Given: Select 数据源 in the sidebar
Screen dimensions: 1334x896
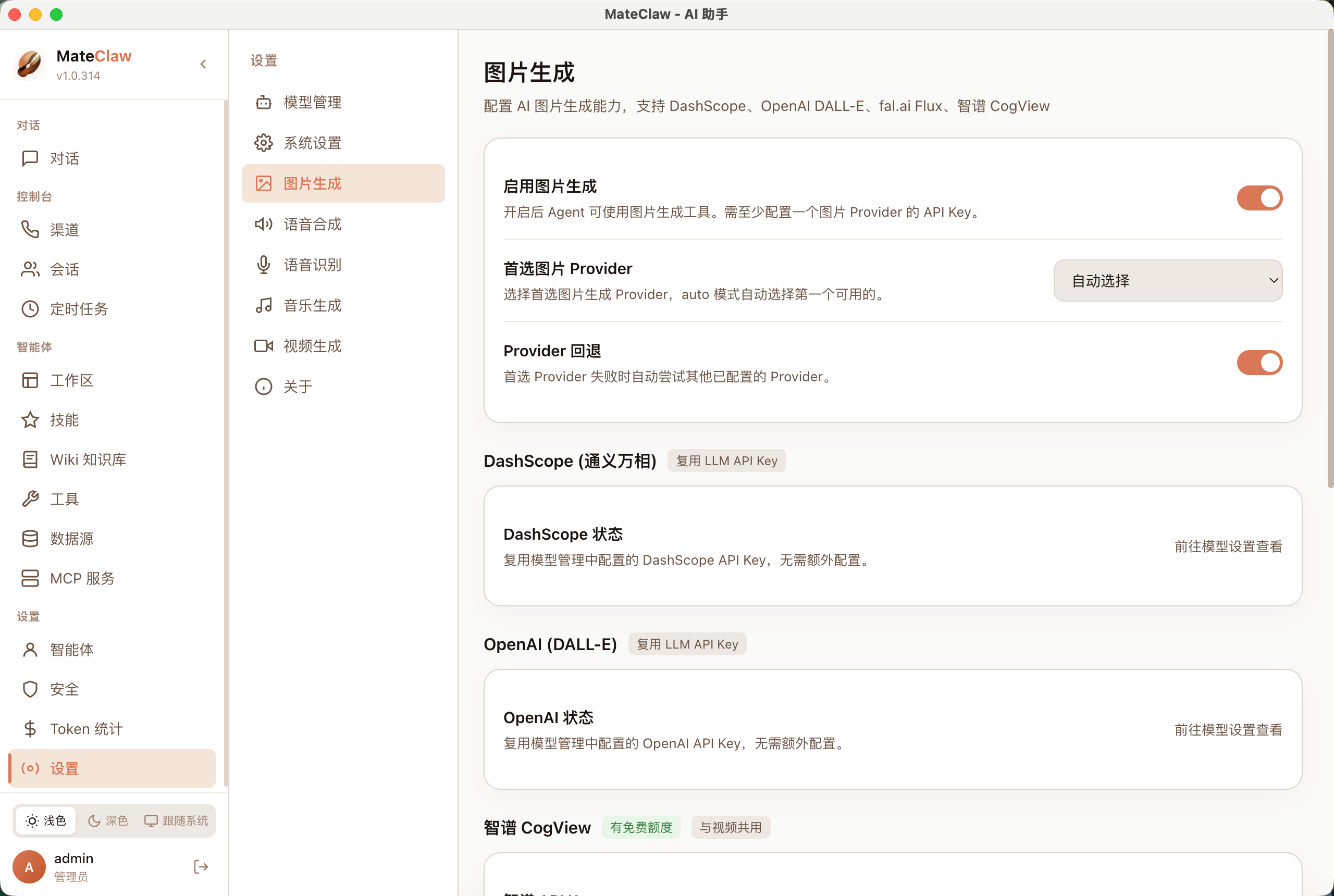Looking at the screenshot, I should 72,538.
